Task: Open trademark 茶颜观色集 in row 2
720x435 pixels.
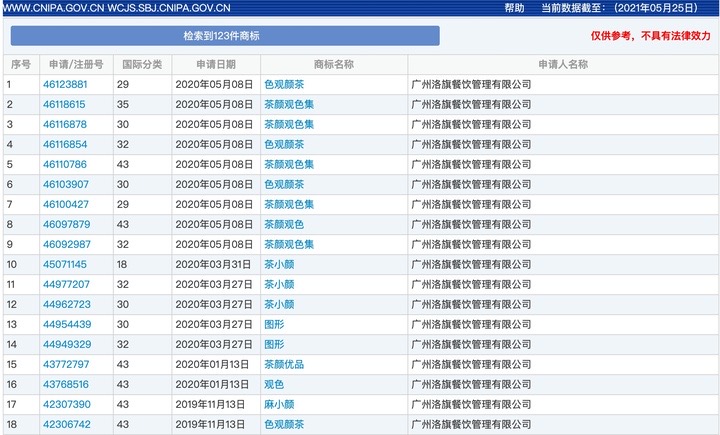Action: click(289, 105)
